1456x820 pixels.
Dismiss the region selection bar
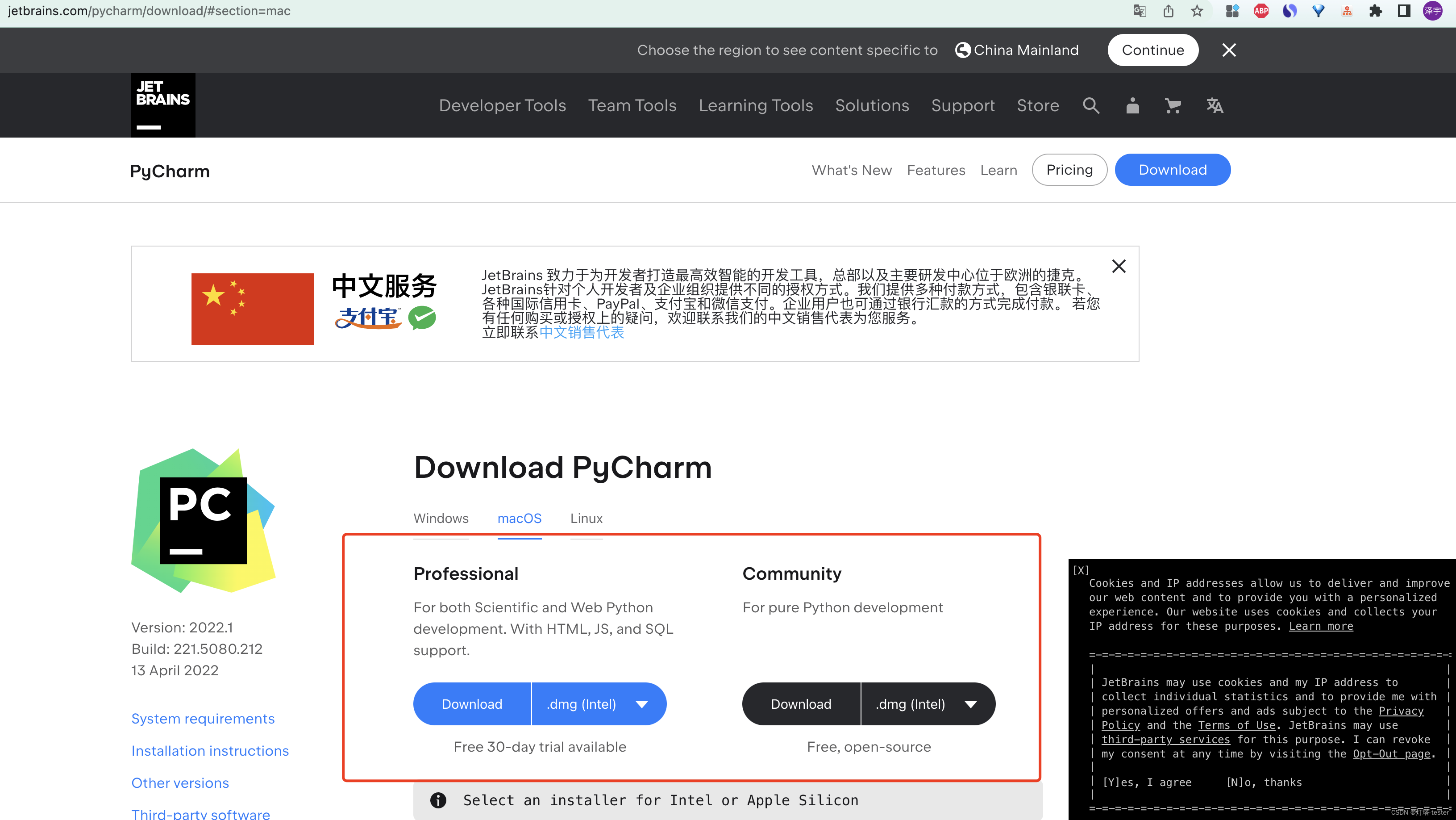[1229, 50]
